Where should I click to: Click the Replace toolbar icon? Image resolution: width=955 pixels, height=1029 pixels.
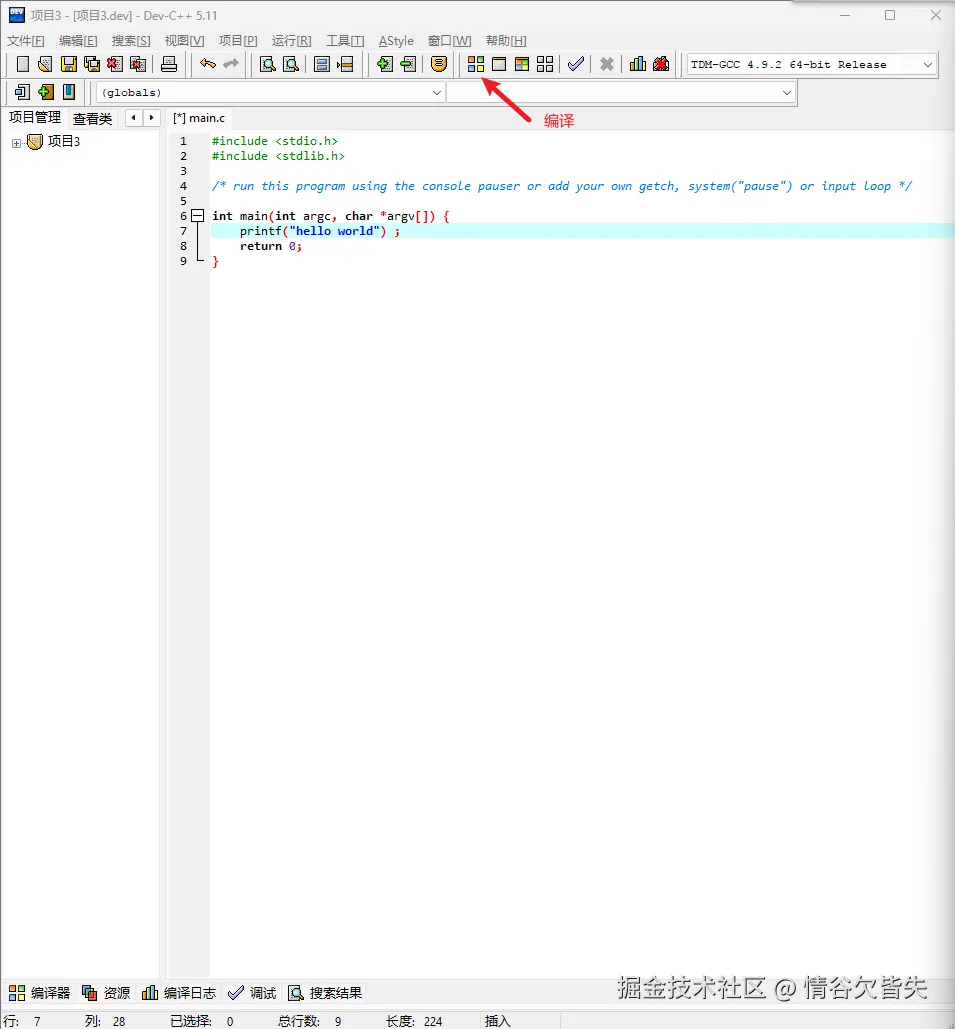click(291, 64)
